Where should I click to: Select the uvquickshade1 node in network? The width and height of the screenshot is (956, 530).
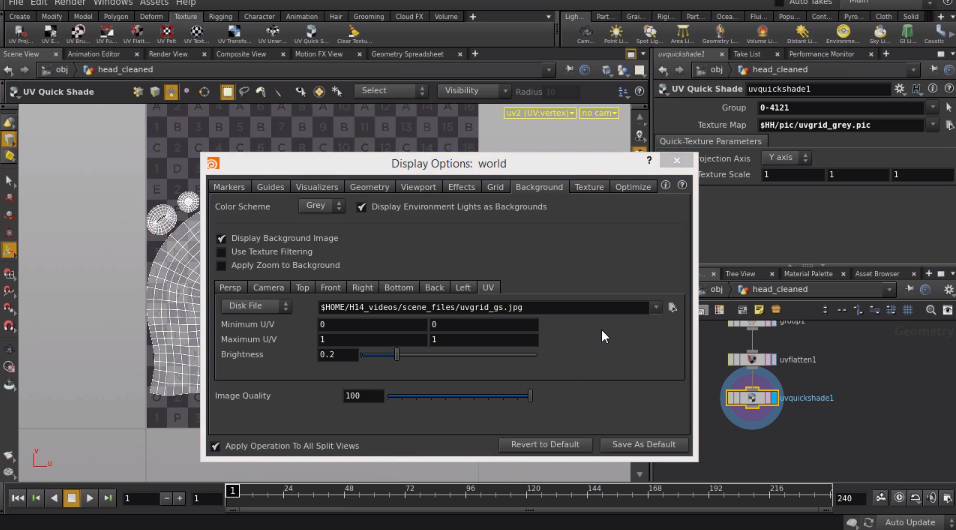click(x=752, y=398)
